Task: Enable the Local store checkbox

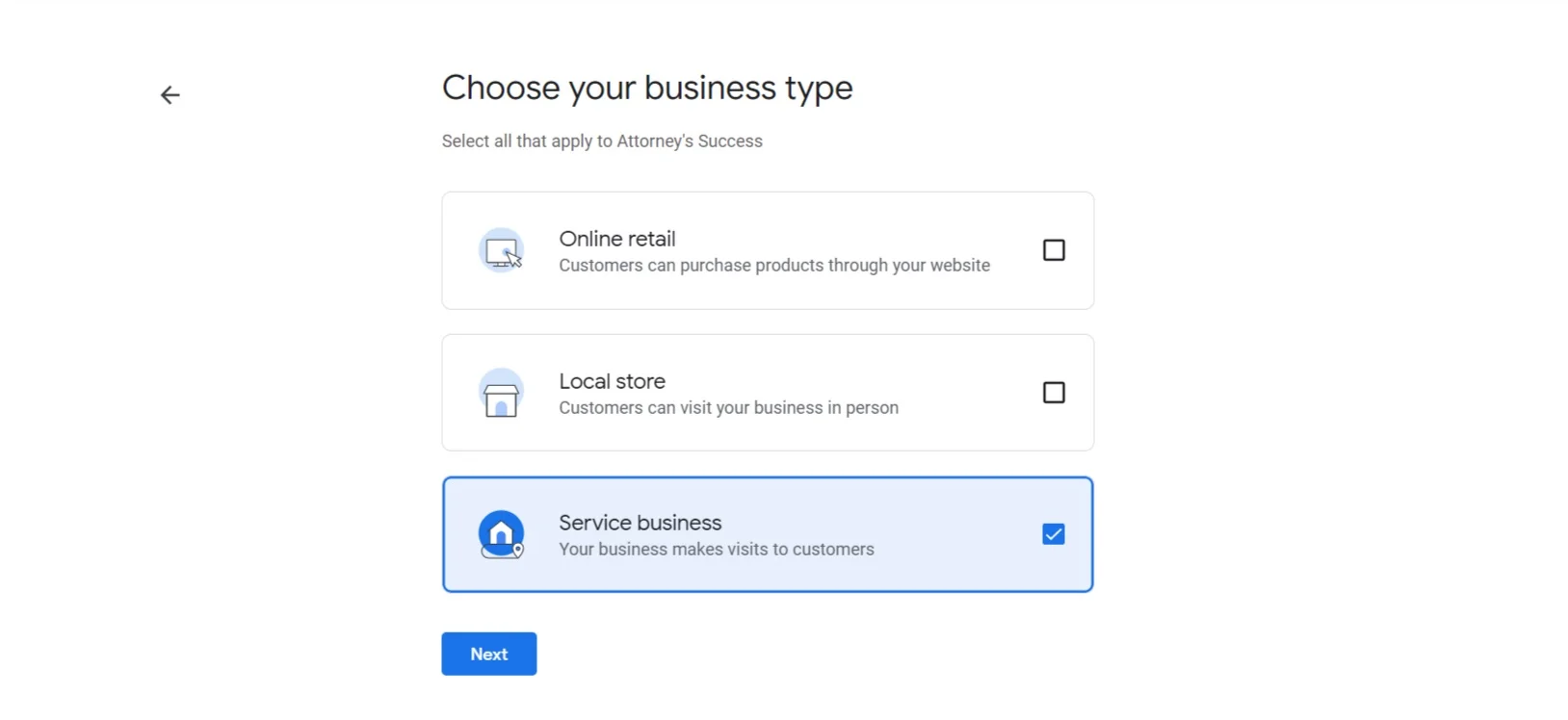Action: 1054,393
